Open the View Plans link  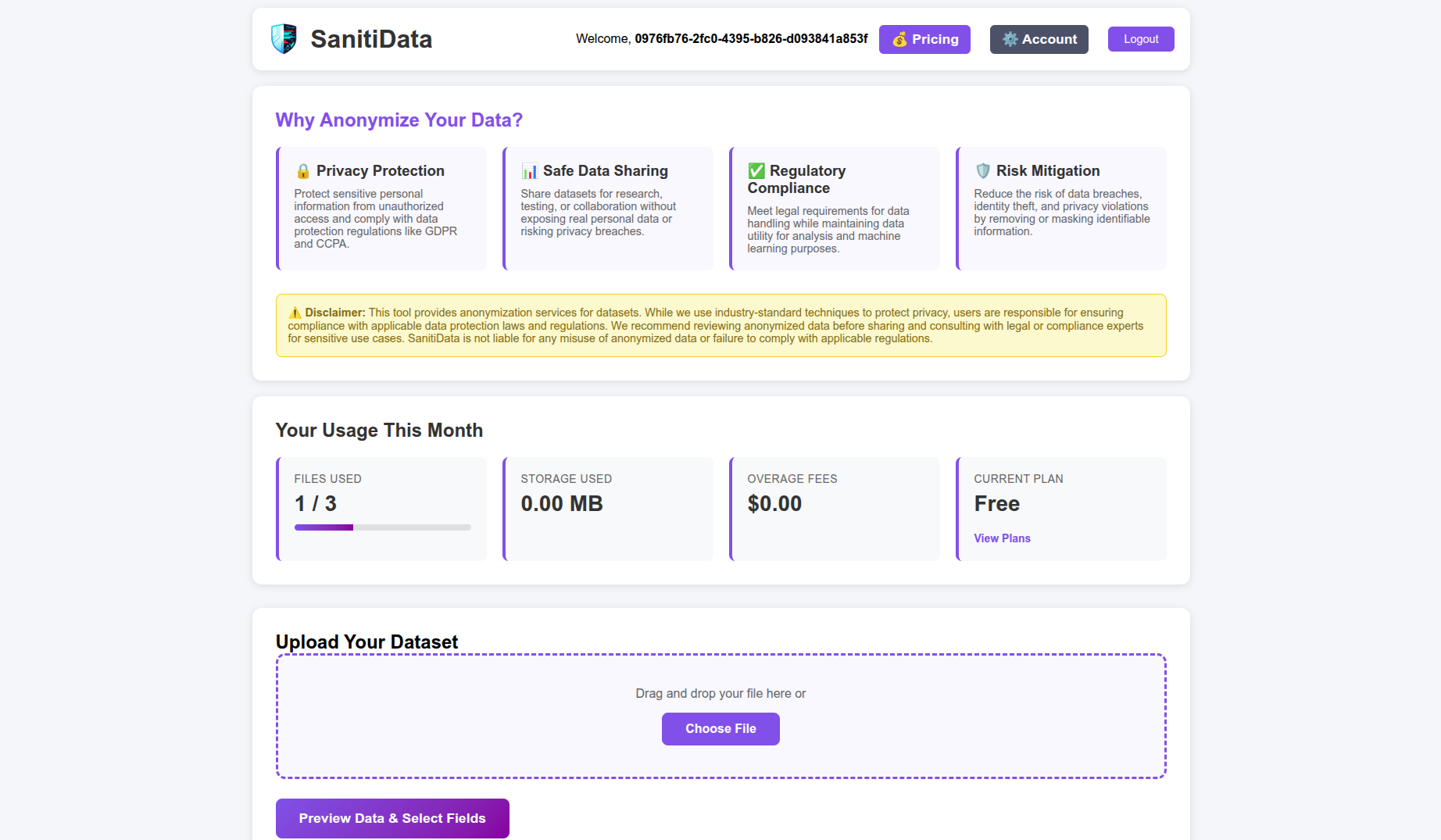tap(1002, 538)
